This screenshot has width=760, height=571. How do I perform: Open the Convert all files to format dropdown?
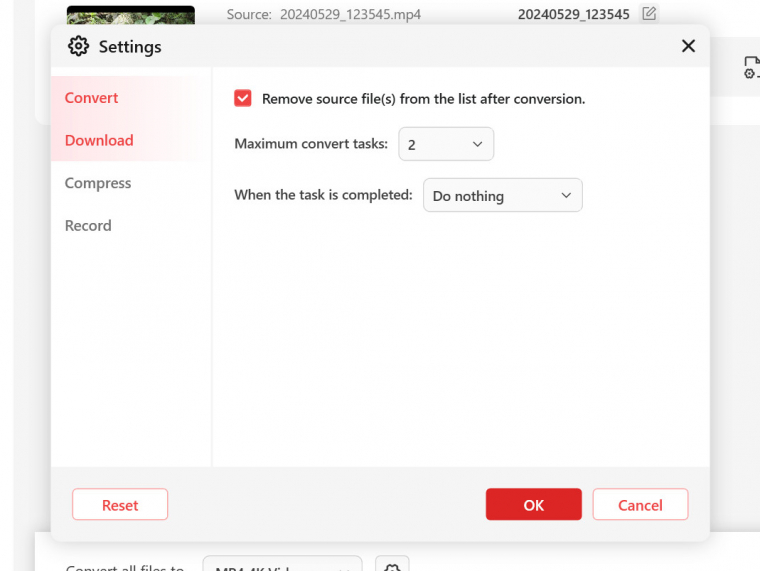pyautogui.click(x=282, y=565)
